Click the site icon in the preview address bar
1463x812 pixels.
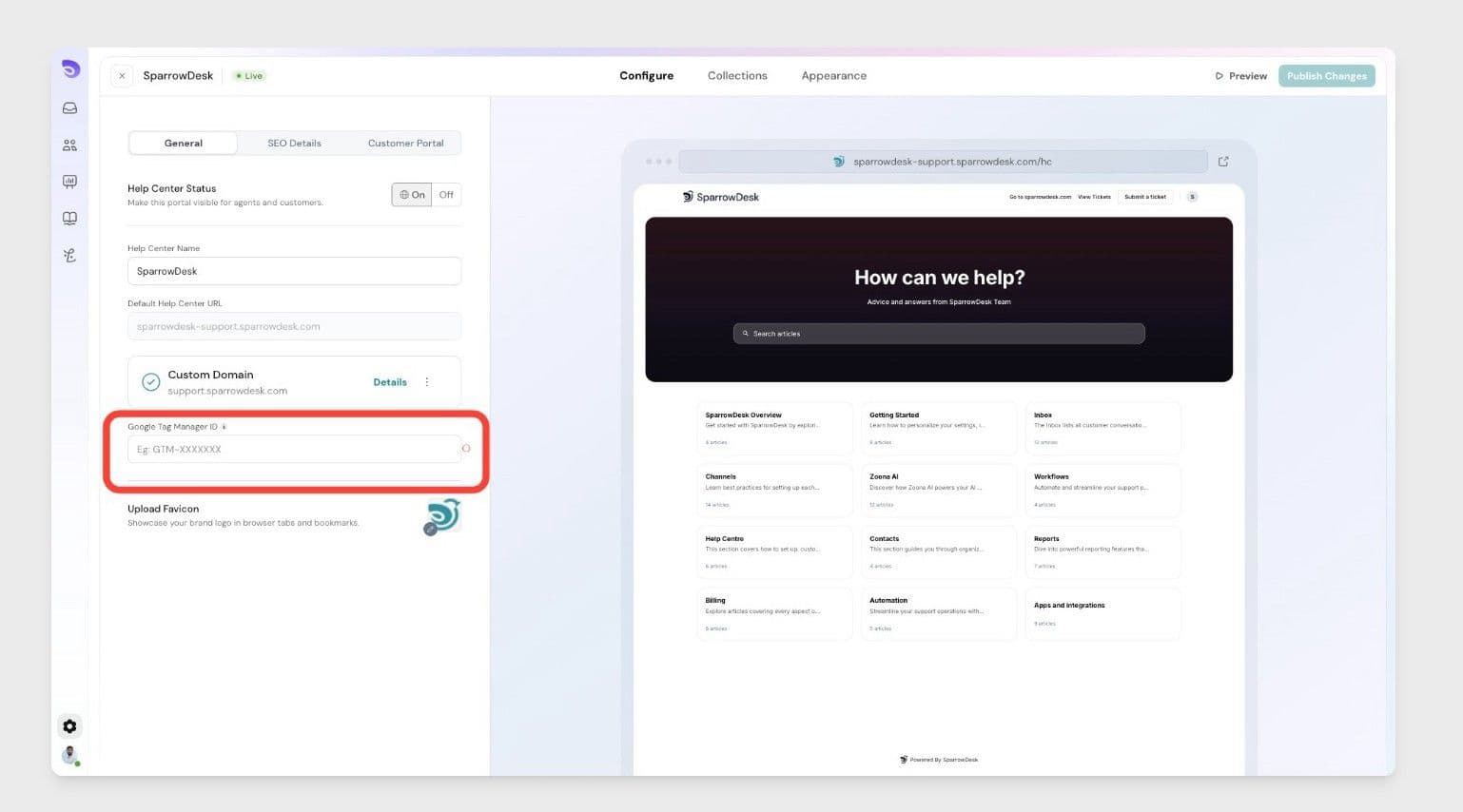tap(838, 162)
